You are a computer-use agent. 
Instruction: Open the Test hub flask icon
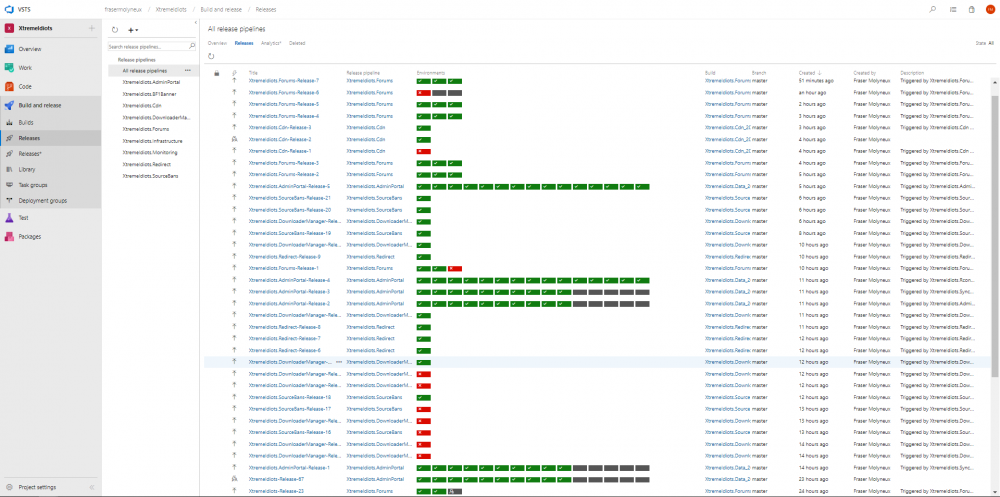tap(9, 217)
